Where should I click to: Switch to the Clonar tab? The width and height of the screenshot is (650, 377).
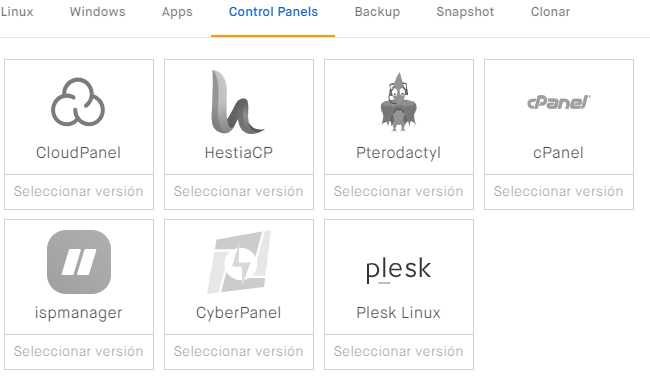551,12
